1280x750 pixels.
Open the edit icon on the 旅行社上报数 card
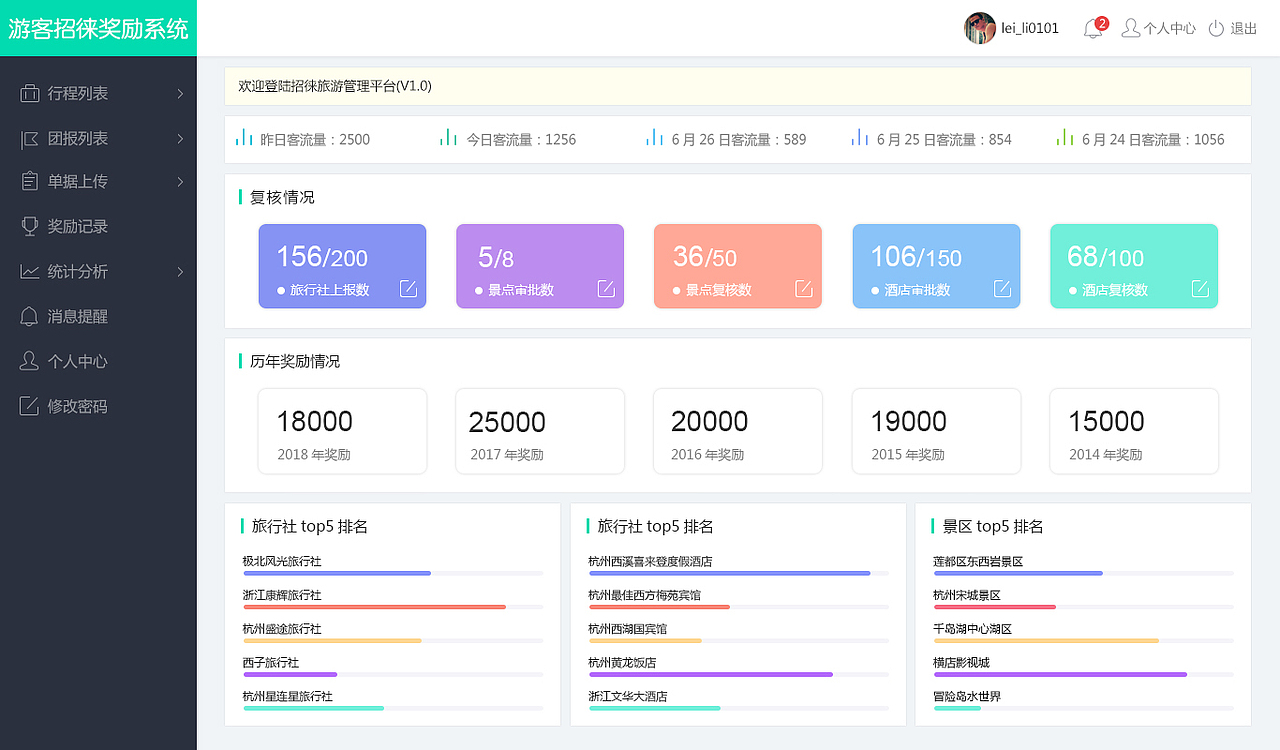click(408, 288)
